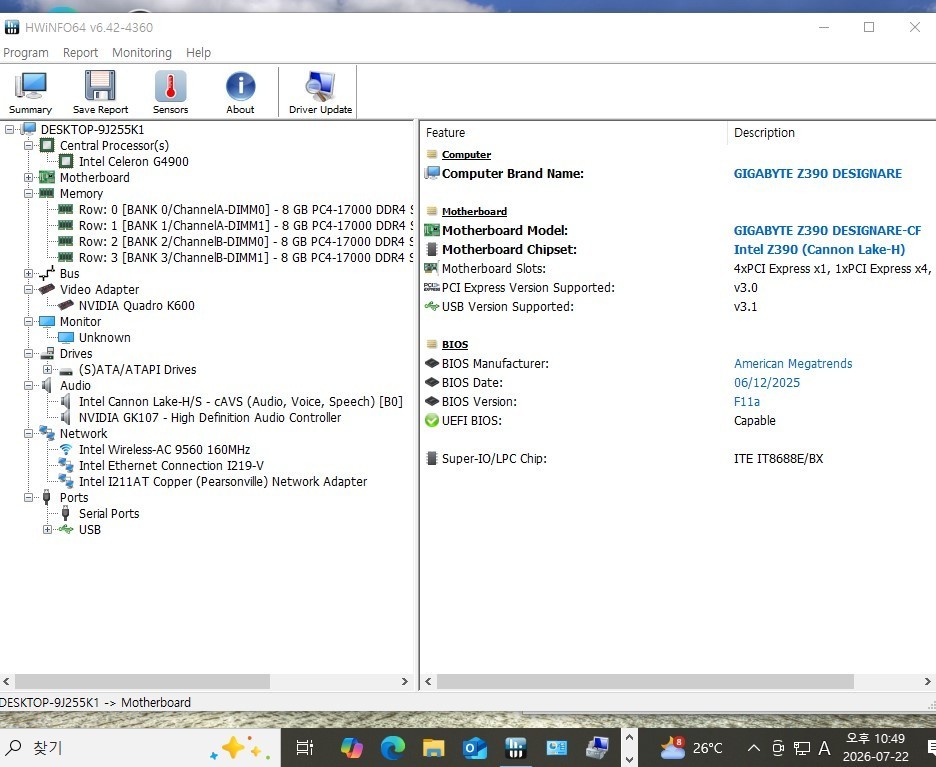Open the Intel Z390 (Cannon Lake-H) link
Image resolution: width=936 pixels, height=767 pixels.
pyautogui.click(x=819, y=249)
